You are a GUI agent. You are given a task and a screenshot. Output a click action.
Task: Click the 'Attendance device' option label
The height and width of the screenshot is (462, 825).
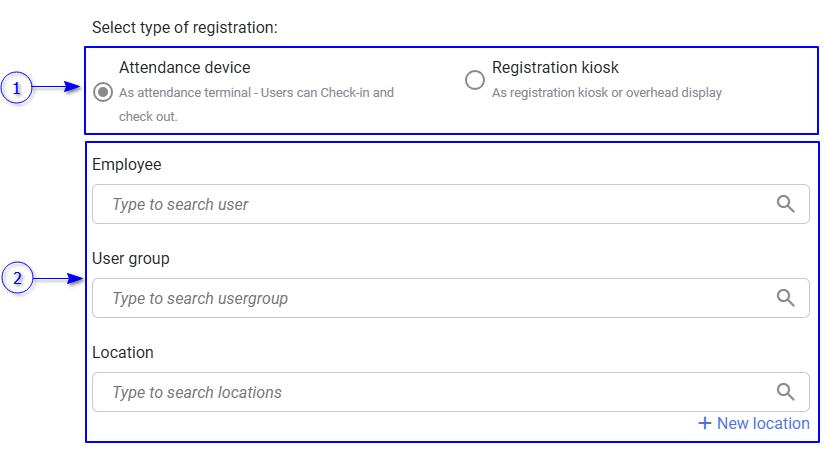point(184,68)
